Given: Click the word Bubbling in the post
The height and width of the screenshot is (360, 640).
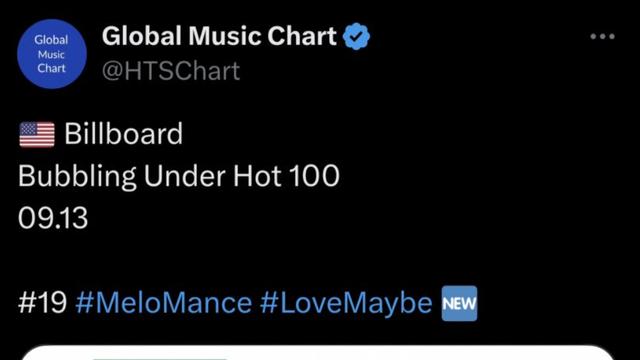Looking at the screenshot, I should coord(76,176).
